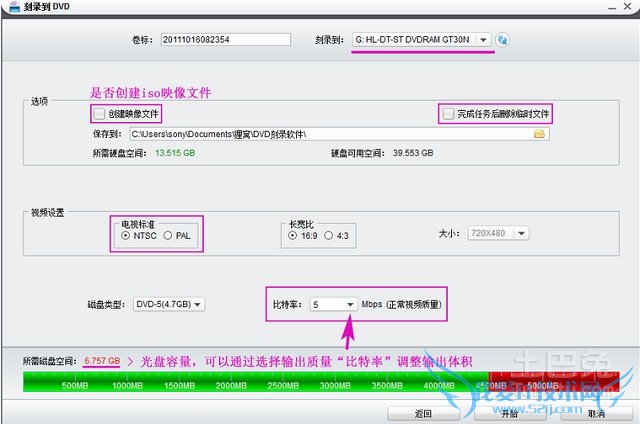640x424 pixels.
Task: Open the 大小 720X480 size dropdown
Action: coord(498,233)
